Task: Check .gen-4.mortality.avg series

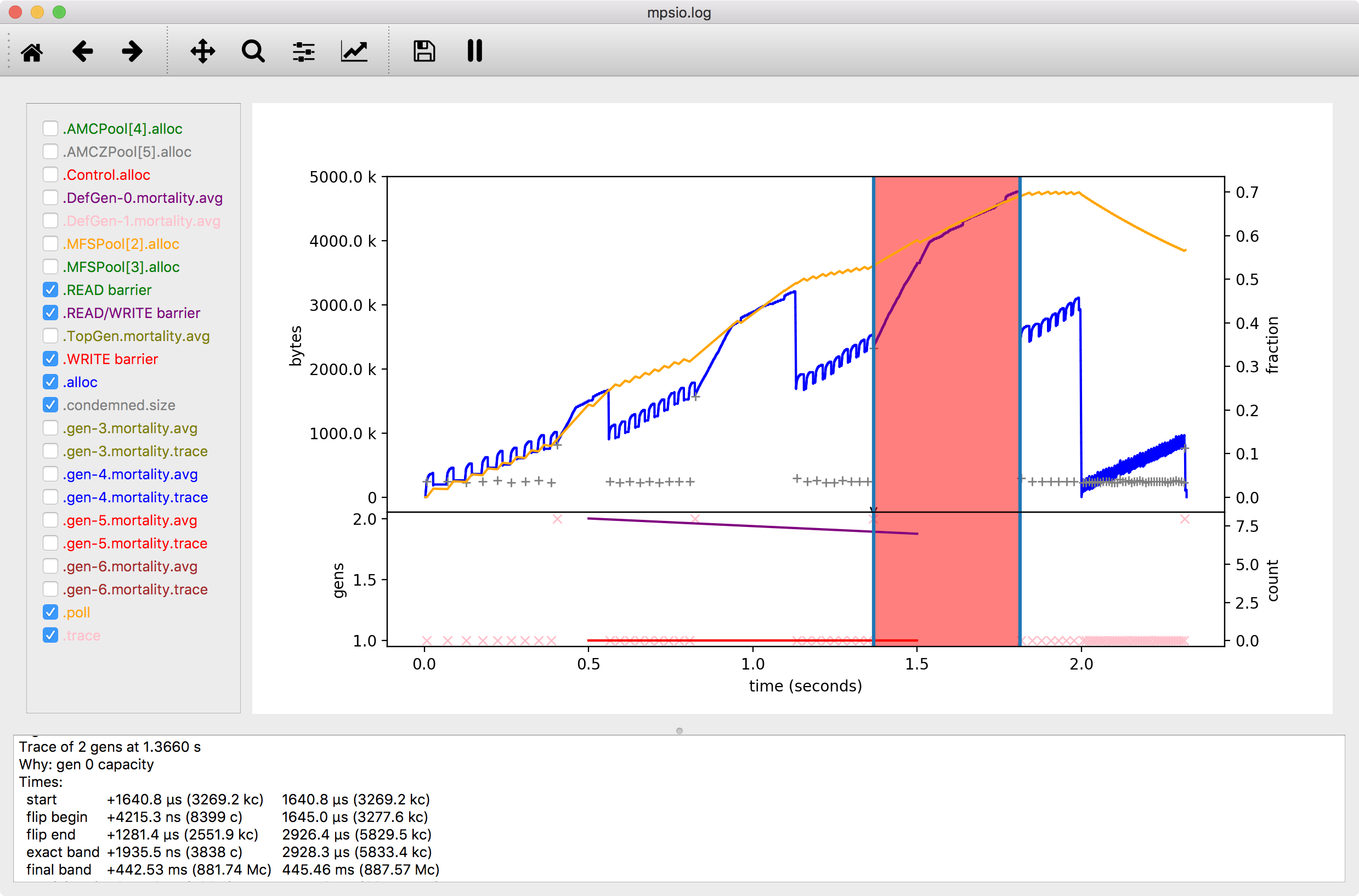Action: coord(50,474)
